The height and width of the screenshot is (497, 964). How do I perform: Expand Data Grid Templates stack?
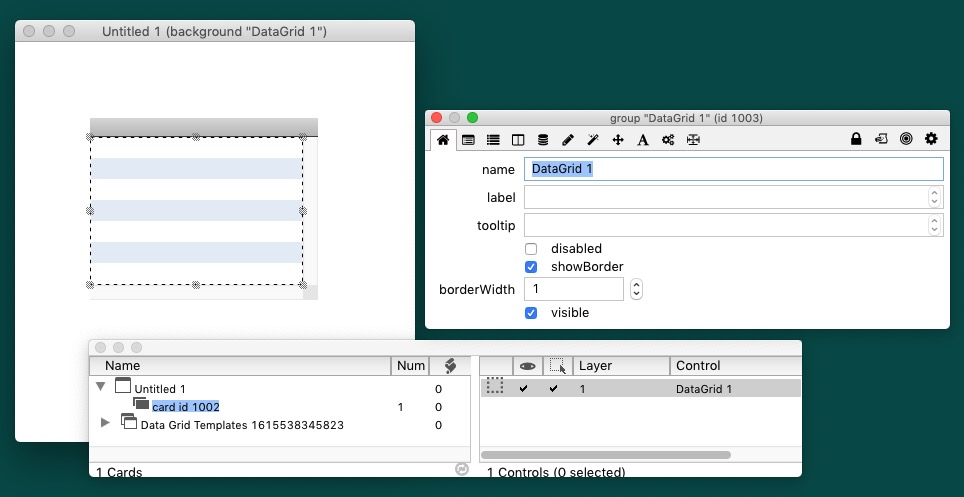coord(106,423)
